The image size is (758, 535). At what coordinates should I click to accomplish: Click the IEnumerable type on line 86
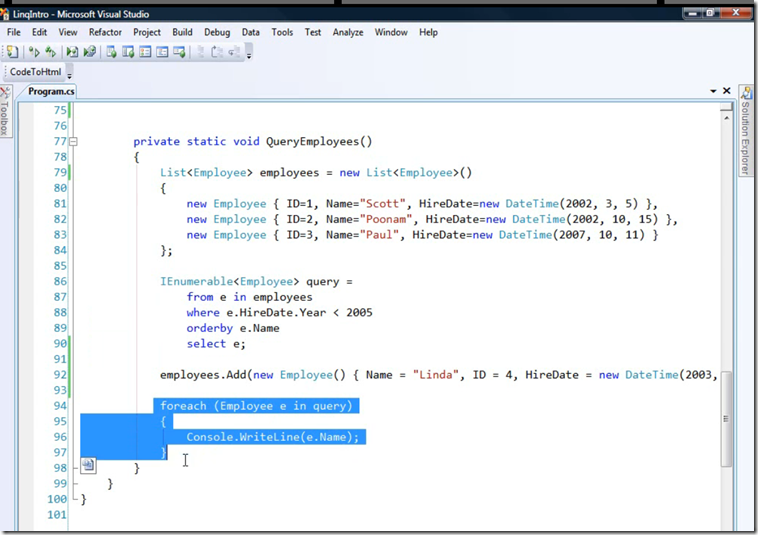(197, 281)
